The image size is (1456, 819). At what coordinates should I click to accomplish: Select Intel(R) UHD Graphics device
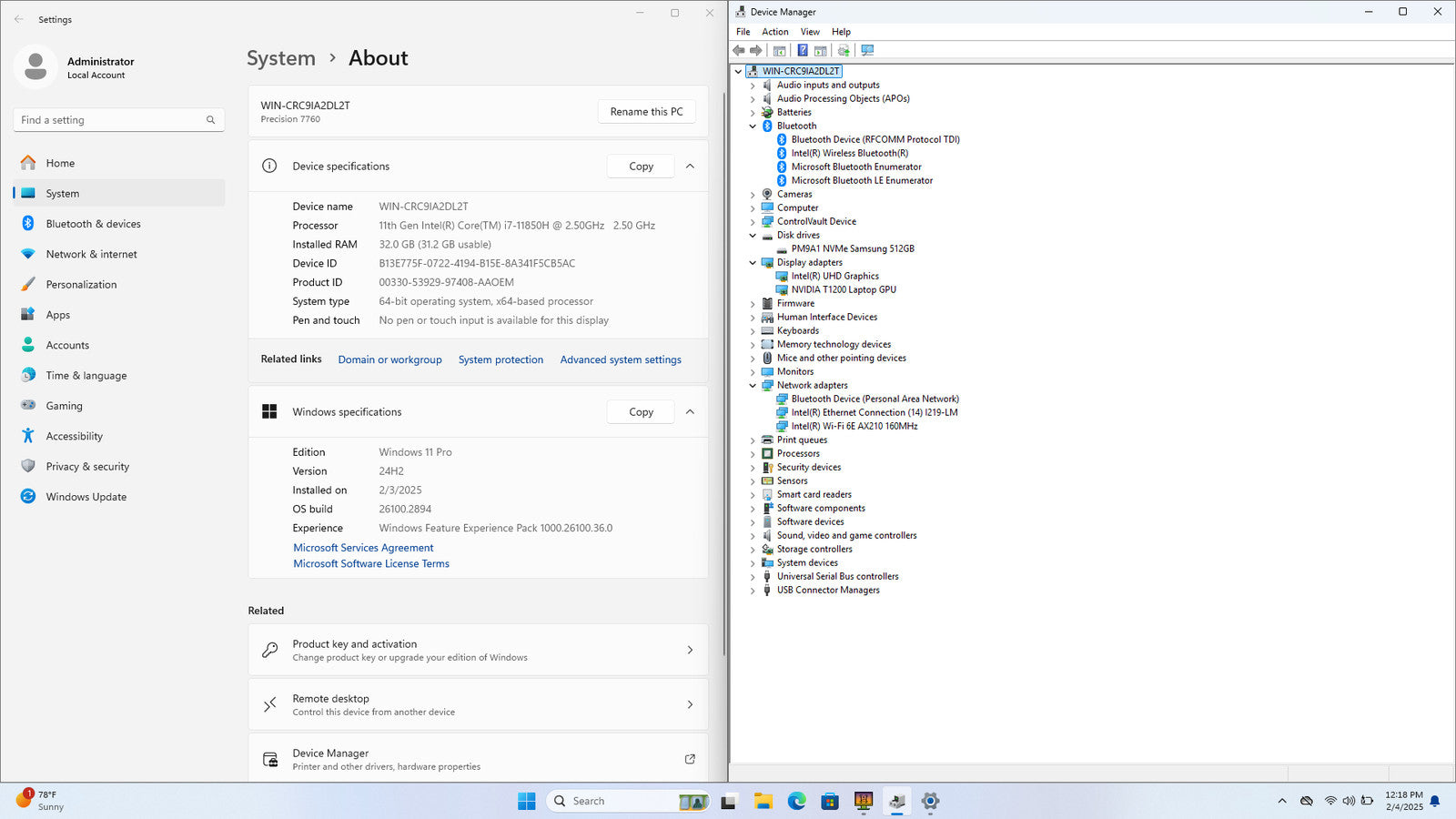click(834, 276)
